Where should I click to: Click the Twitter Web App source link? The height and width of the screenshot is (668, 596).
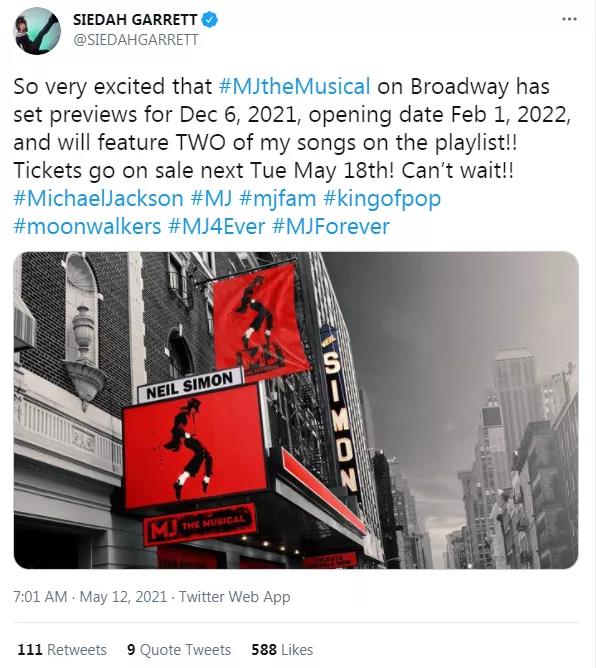coord(235,597)
